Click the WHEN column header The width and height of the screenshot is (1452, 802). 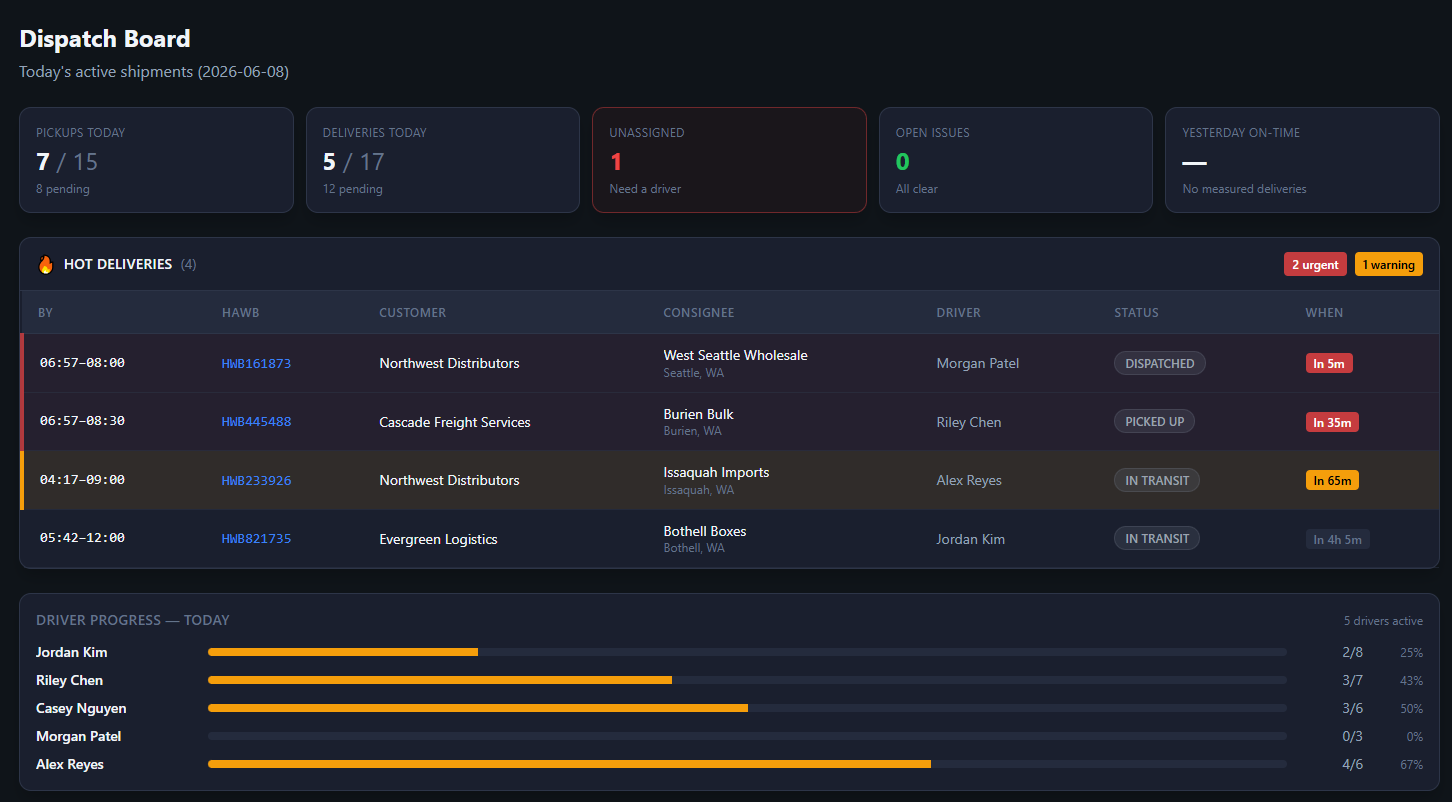coord(1325,313)
